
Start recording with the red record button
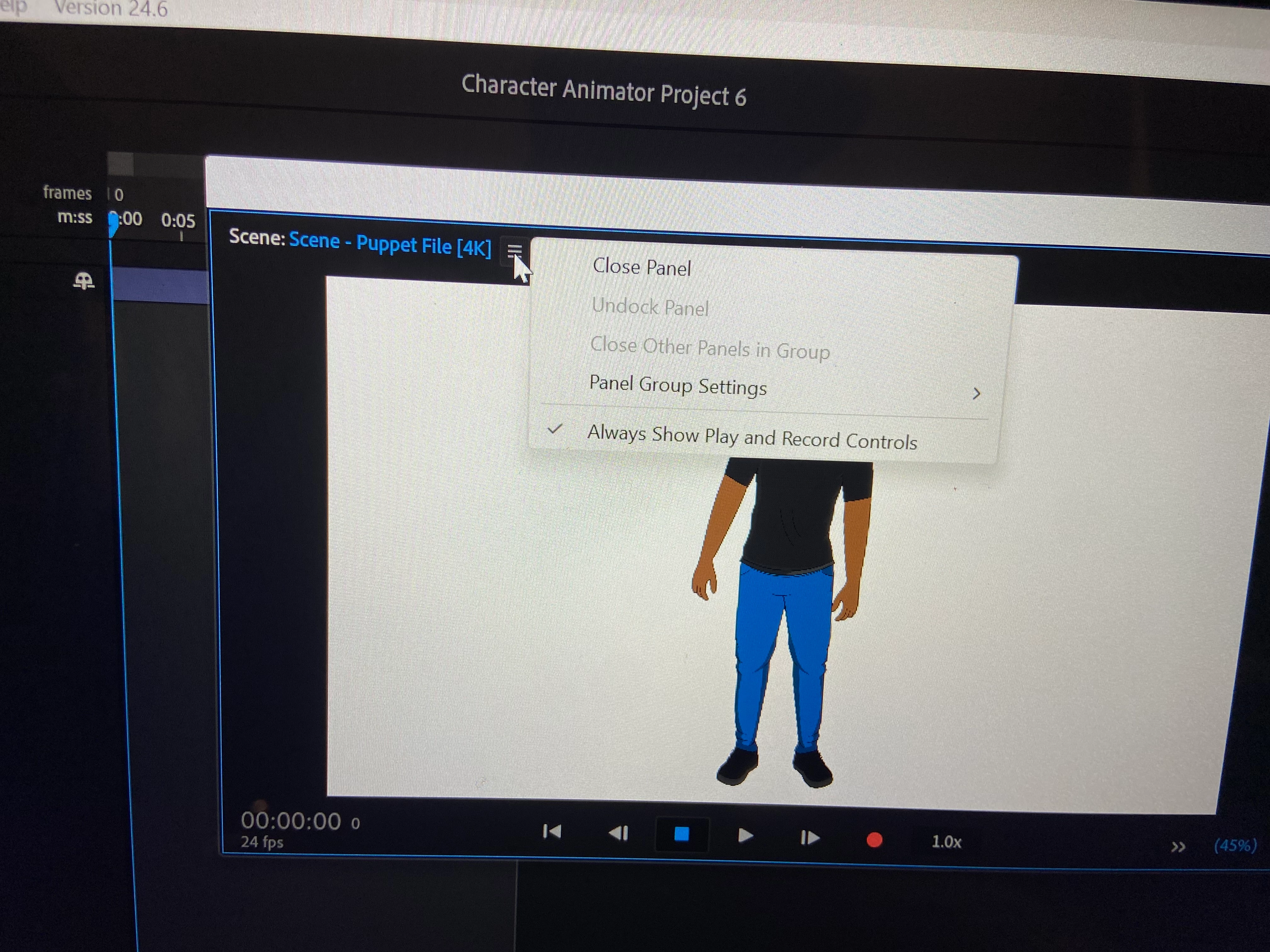[x=874, y=840]
